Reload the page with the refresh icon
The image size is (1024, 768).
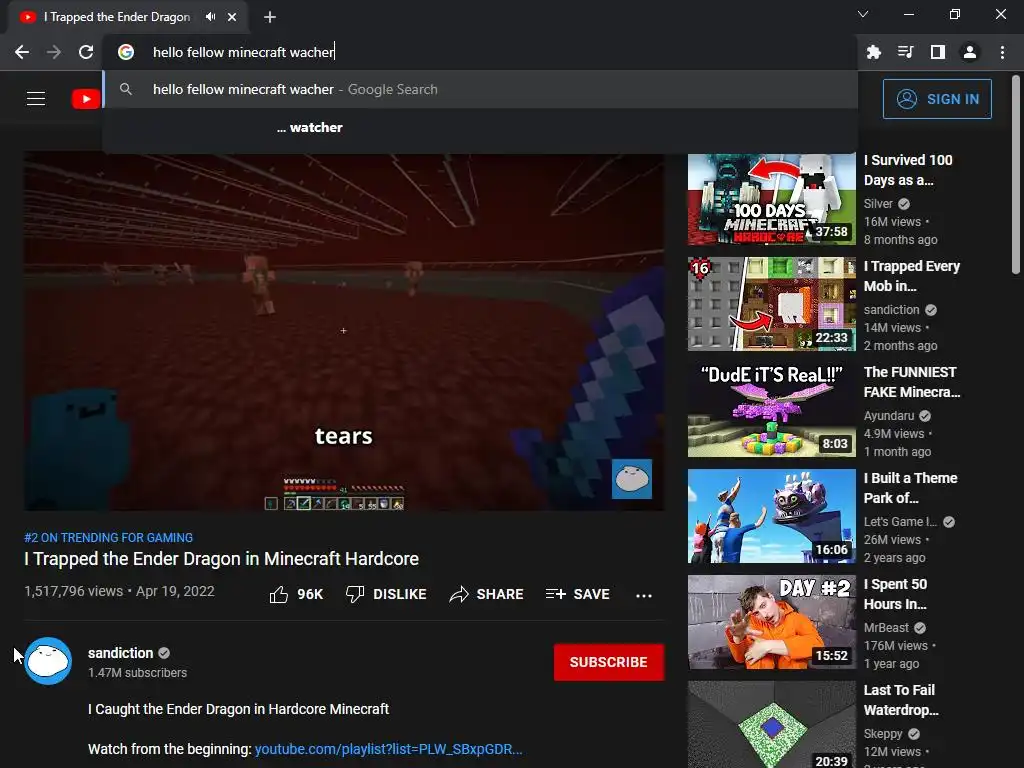coord(86,52)
